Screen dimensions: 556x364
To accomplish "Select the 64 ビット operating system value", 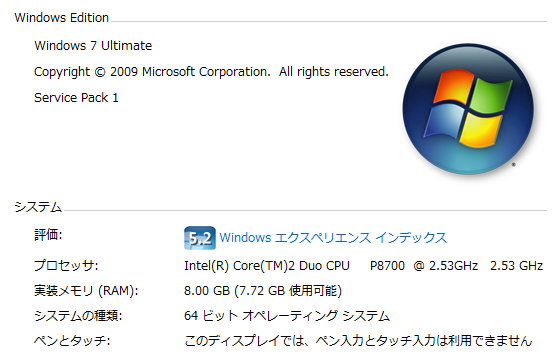I will tap(287, 315).
